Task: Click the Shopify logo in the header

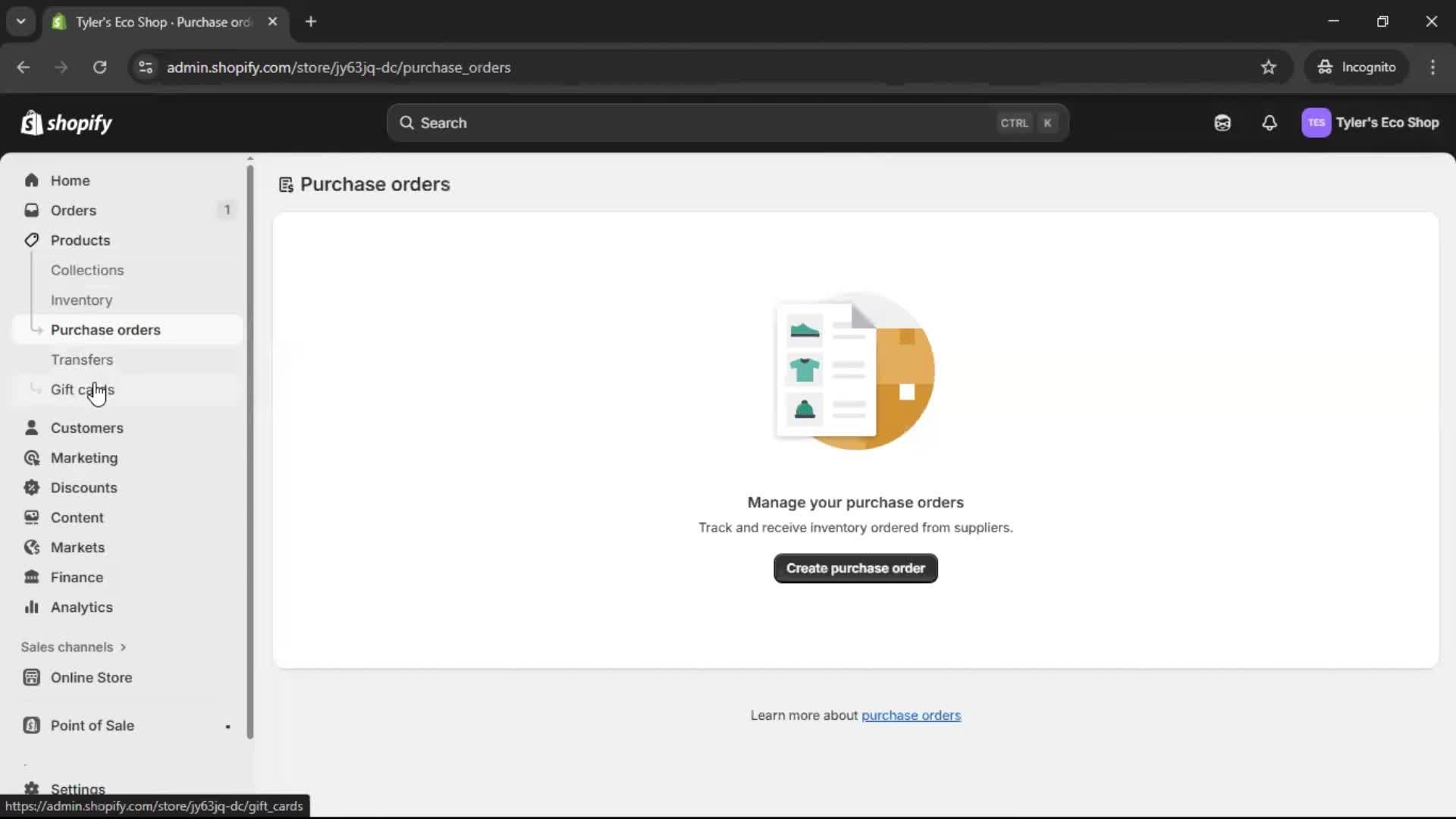Action: pos(67,123)
